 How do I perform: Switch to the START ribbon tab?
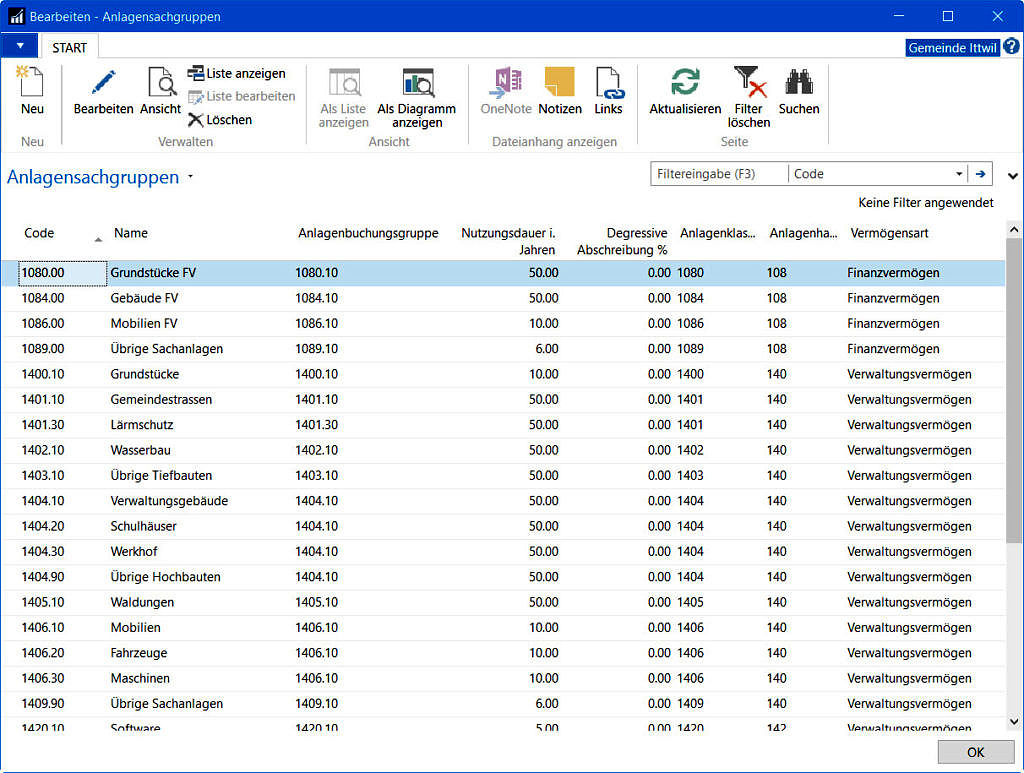click(69, 48)
